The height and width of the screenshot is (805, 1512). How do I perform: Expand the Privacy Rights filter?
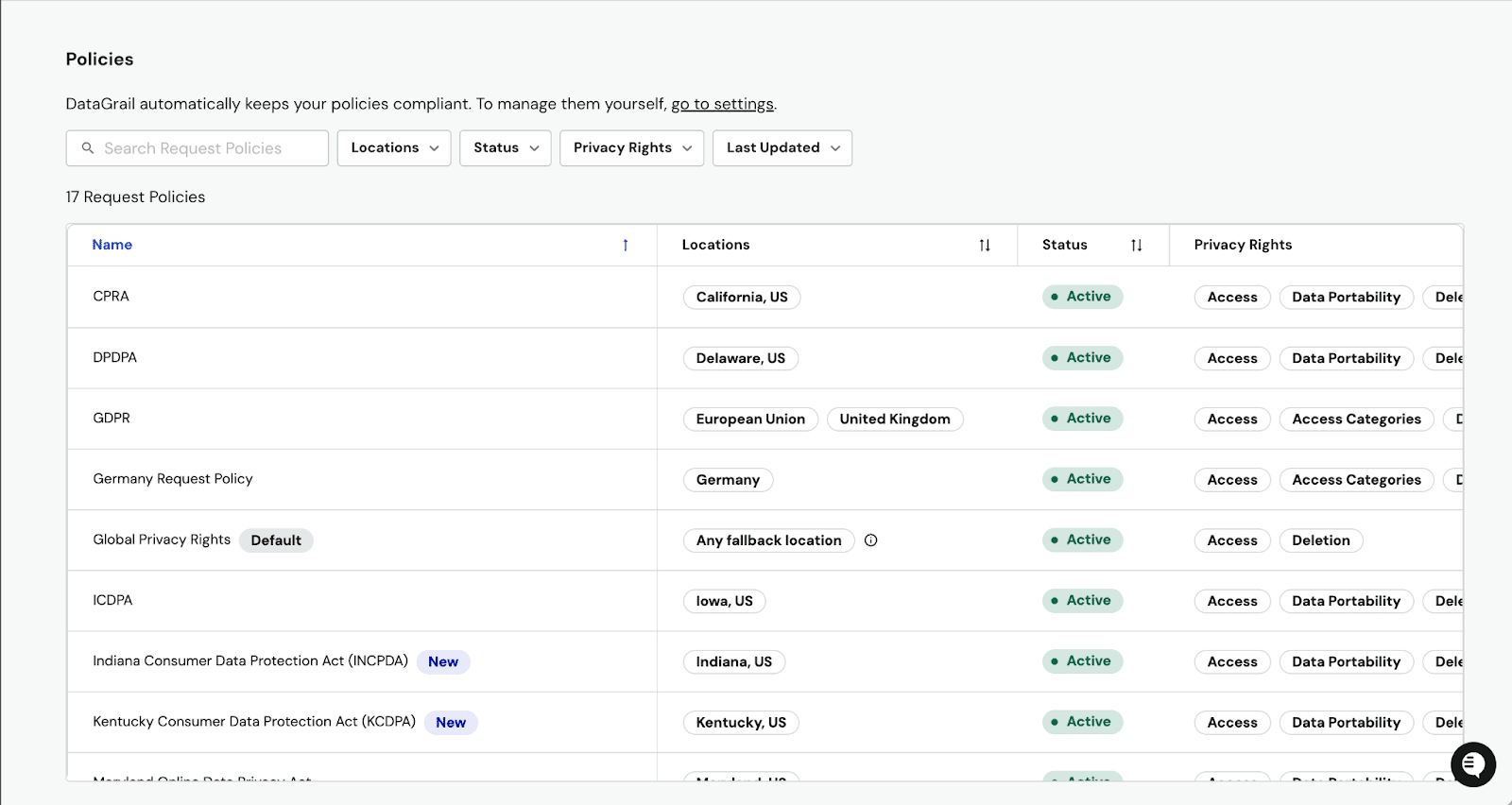[x=631, y=148]
